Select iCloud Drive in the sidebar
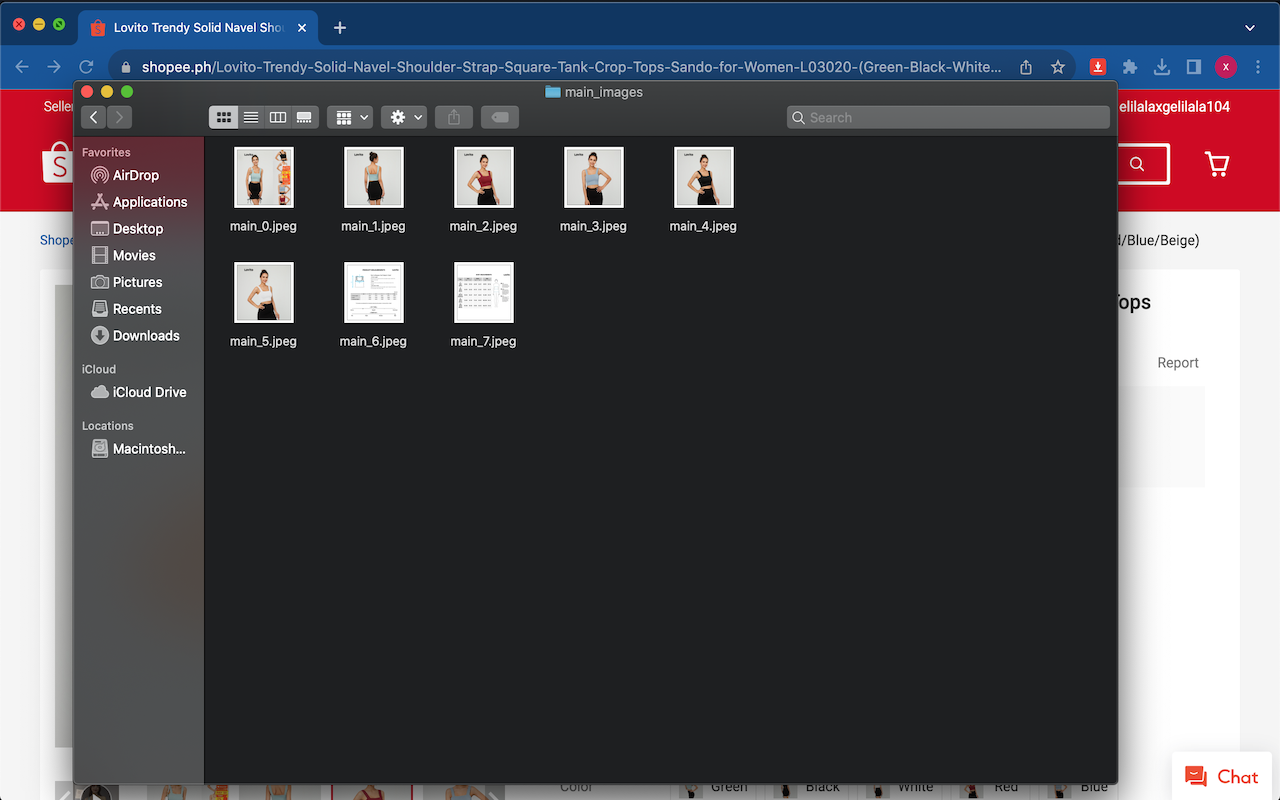 click(x=139, y=392)
